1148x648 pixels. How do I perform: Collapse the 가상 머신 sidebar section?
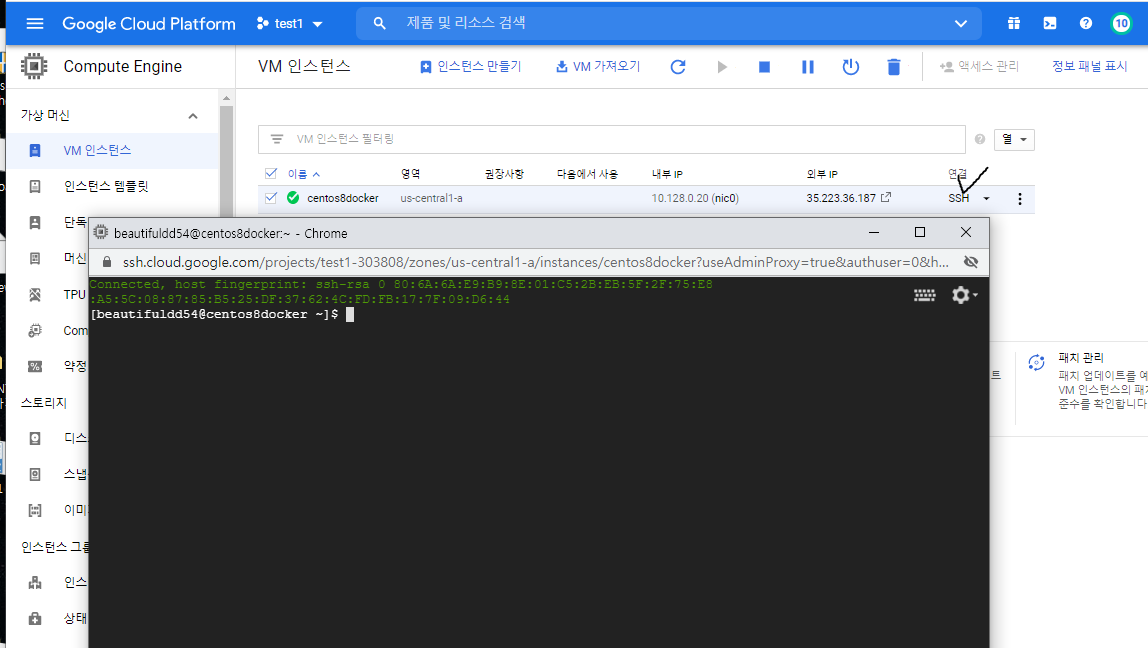[x=193, y=116]
